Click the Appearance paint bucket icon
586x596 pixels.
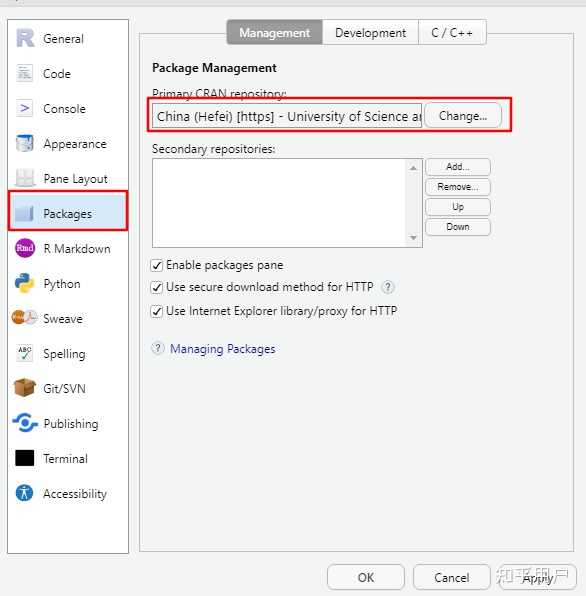(25, 143)
